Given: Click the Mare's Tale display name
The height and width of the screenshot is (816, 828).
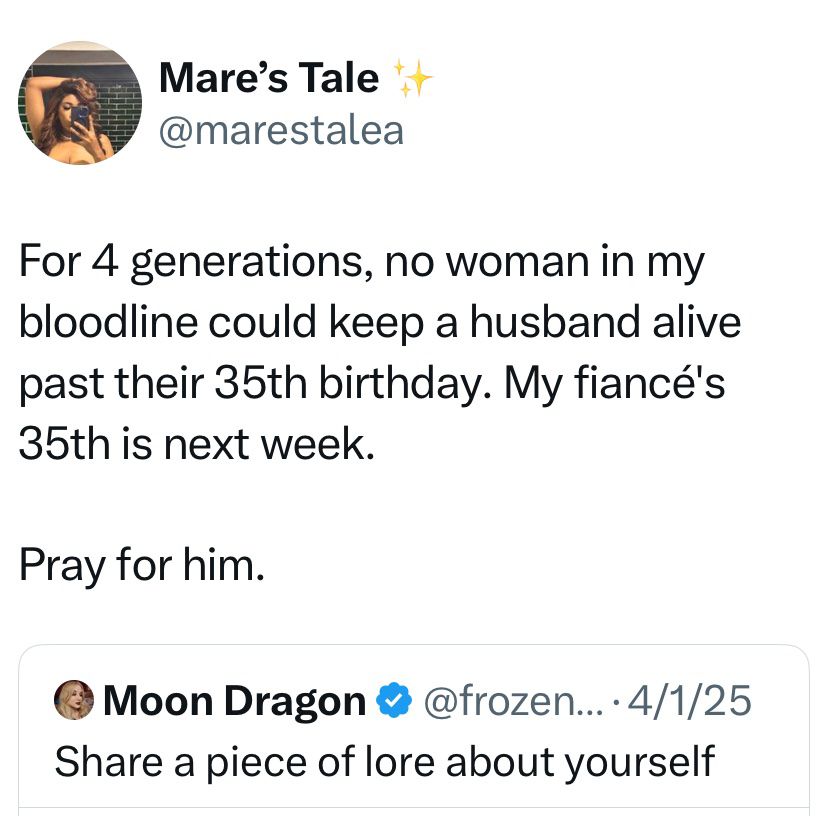Looking at the screenshot, I should coord(270,78).
